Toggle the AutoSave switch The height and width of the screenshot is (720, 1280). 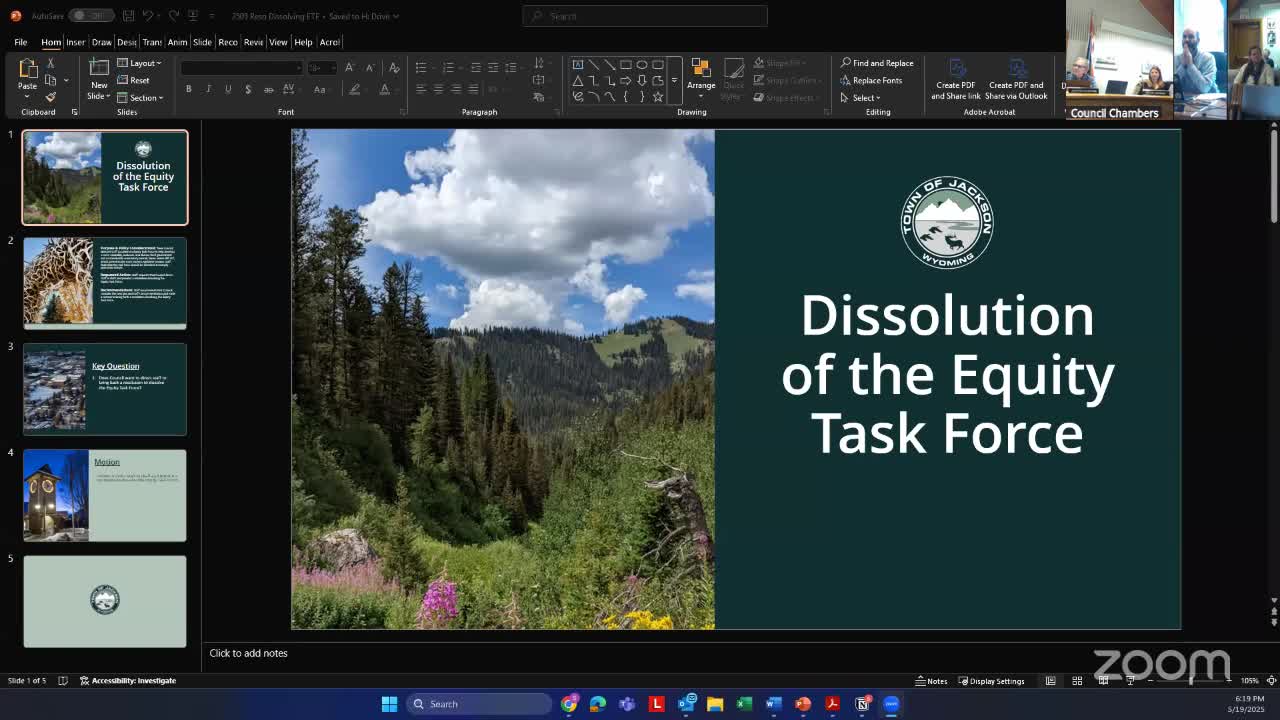(89, 16)
